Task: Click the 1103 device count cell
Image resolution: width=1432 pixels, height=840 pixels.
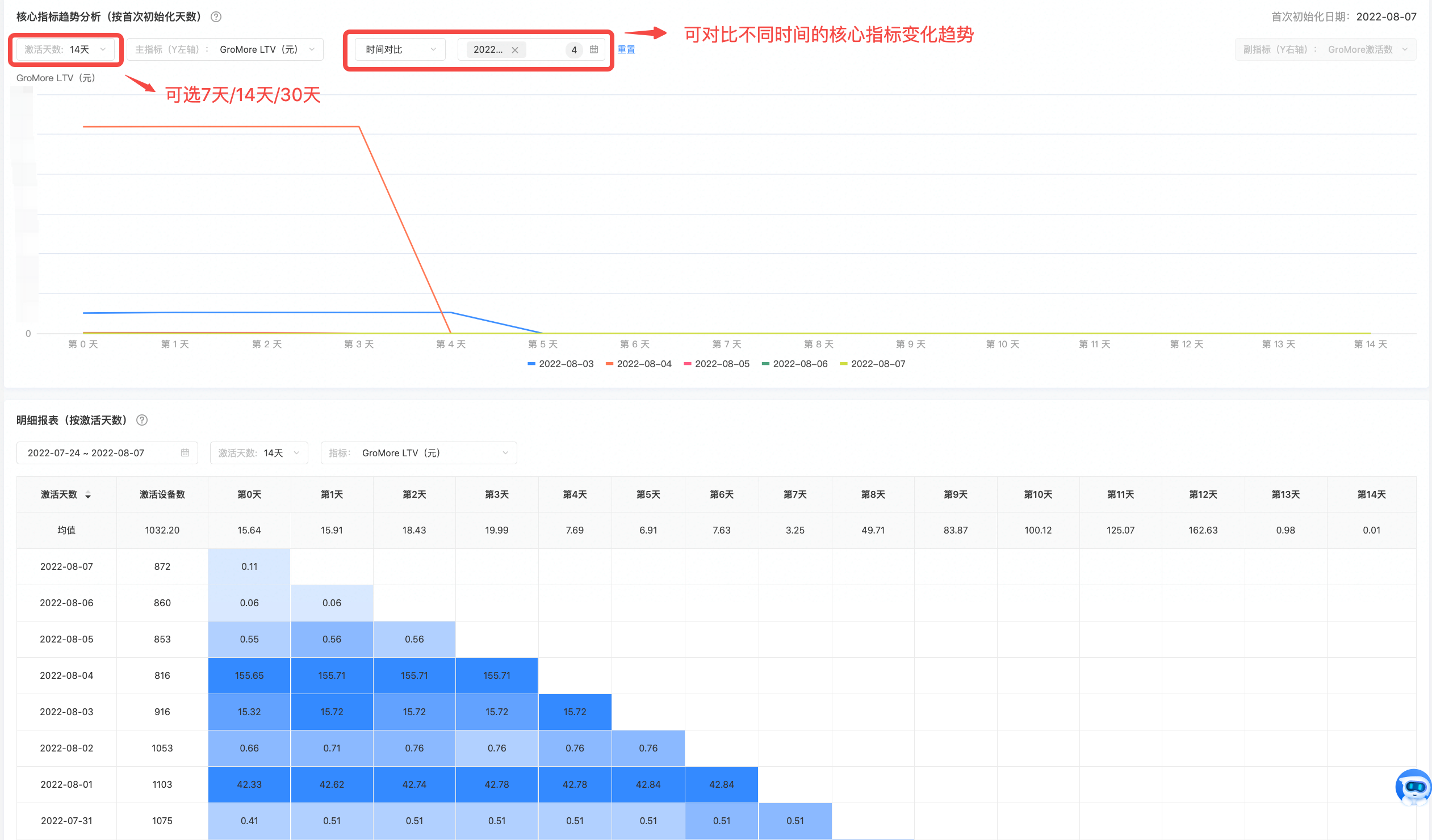Action: tap(162, 784)
